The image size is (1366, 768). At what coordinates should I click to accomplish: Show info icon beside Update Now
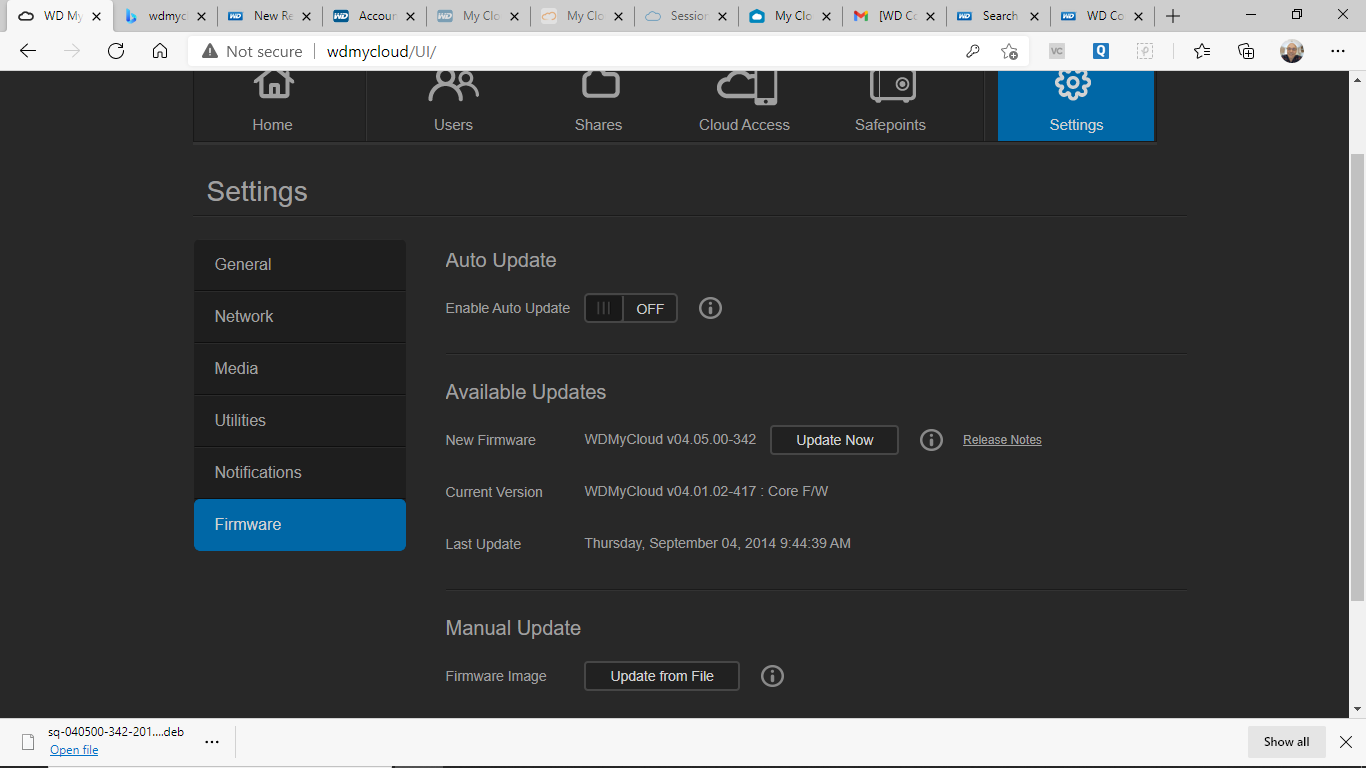coord(931,440)
